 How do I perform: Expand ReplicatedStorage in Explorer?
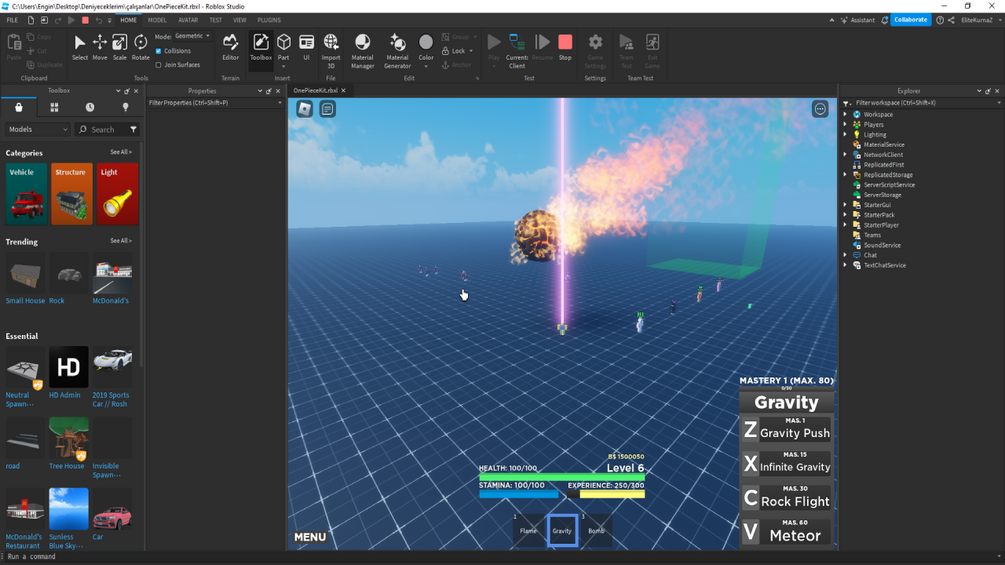pos(845,175)
